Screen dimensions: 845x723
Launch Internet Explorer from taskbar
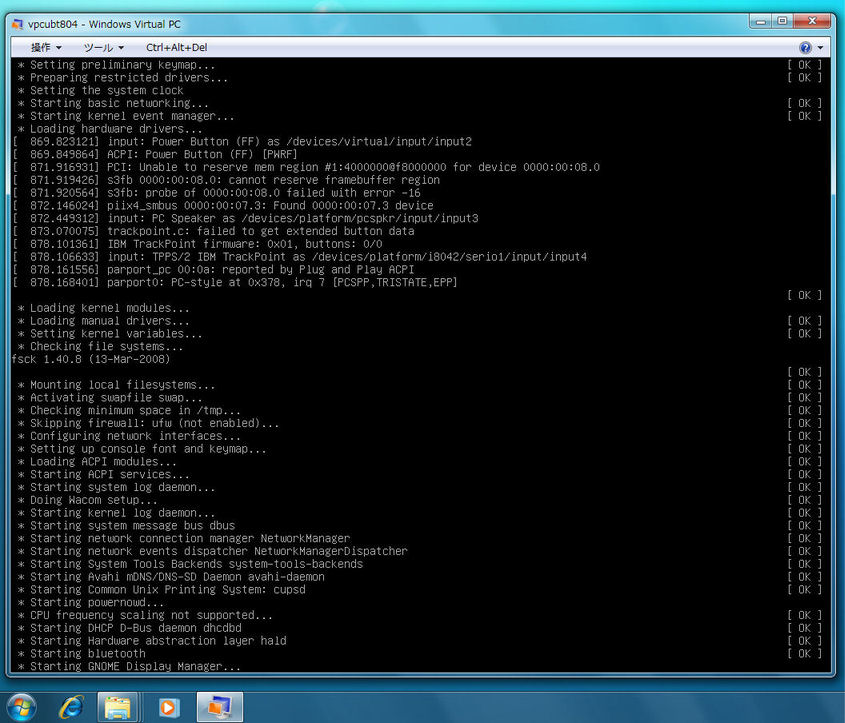point(71,706)
